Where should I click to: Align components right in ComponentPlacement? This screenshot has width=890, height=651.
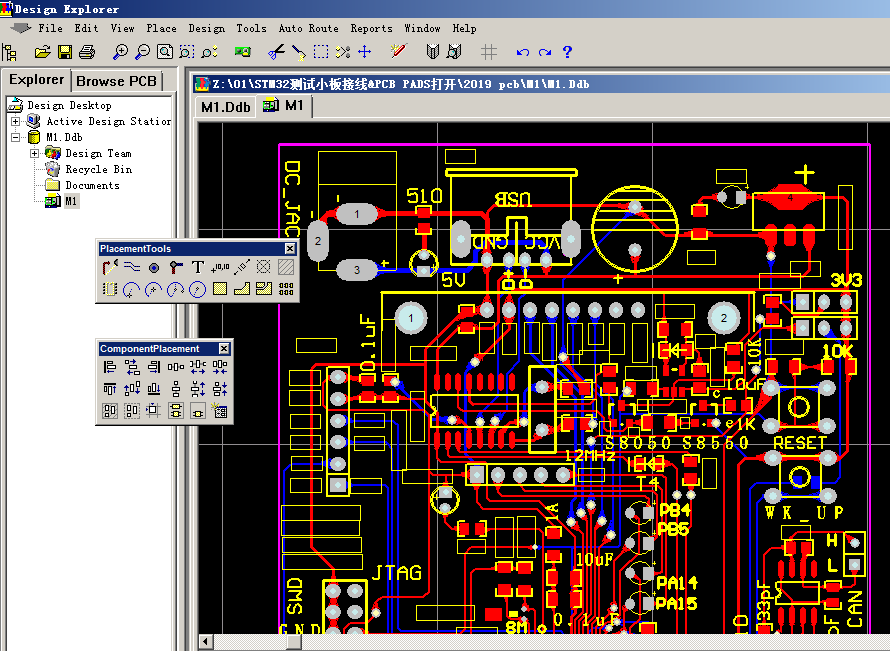[153, 367]
